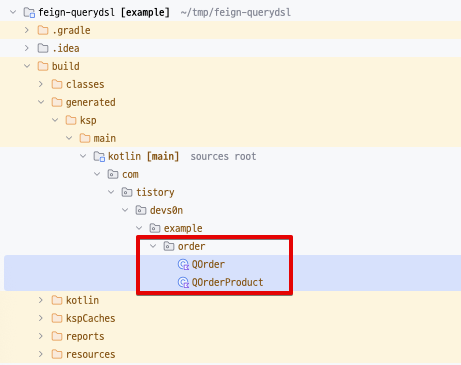Click the tistory package icon

(x=127, y=192)
